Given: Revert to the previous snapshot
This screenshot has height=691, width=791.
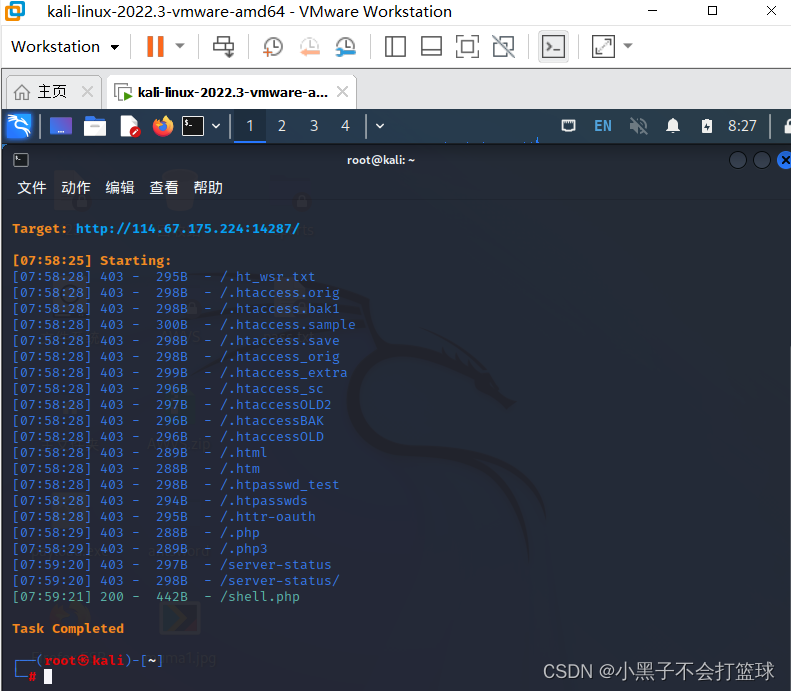Looking at the screenshot, I should [x=310, y=46].
